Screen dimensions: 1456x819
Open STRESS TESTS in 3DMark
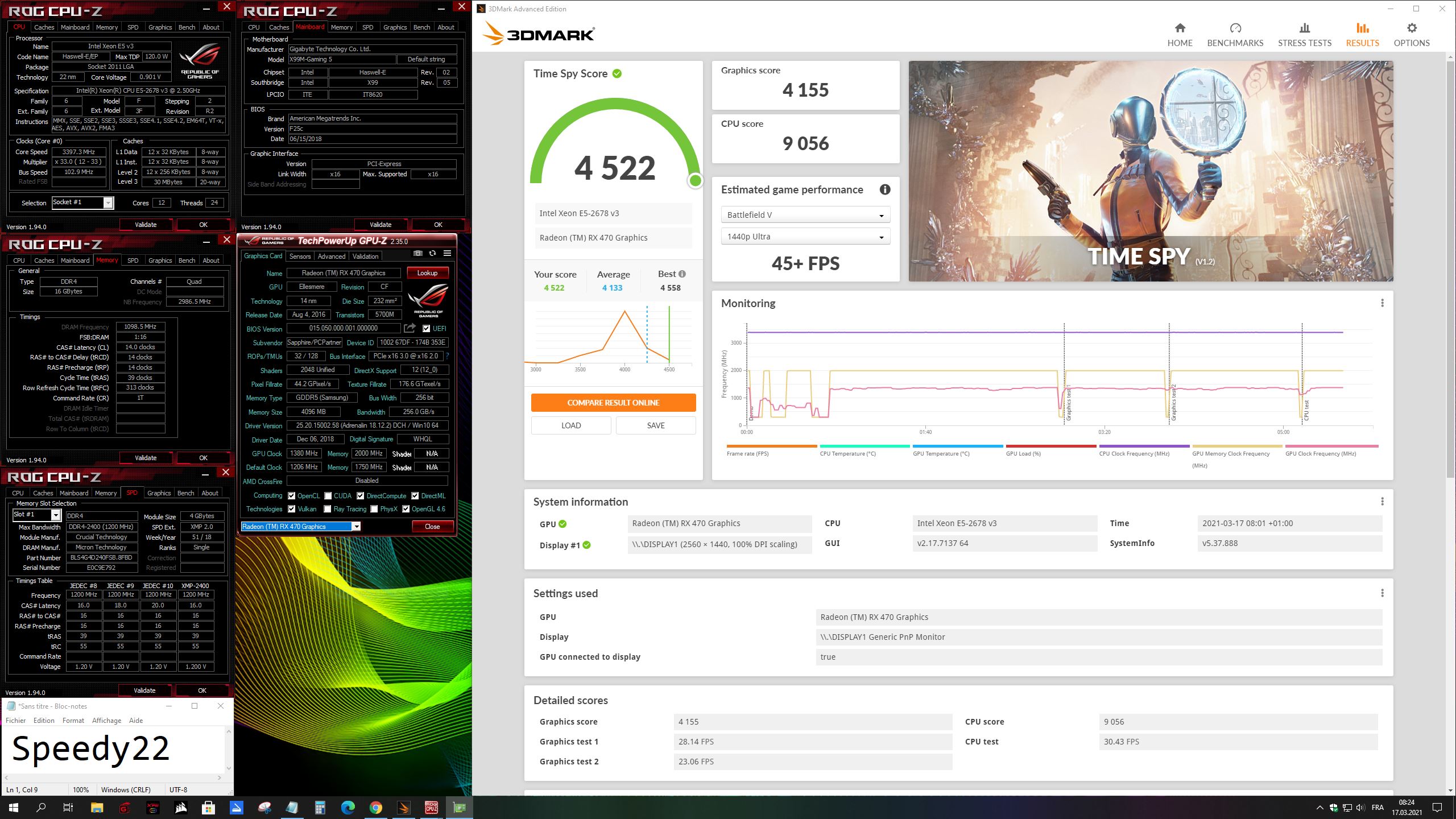pos(1305,35)
